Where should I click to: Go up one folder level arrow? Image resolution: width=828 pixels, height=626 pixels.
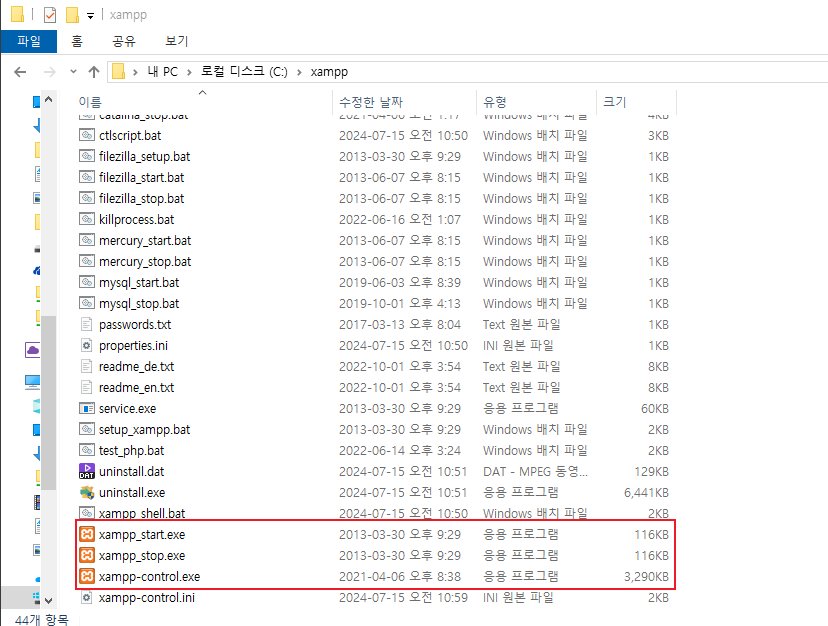point(94,72)
